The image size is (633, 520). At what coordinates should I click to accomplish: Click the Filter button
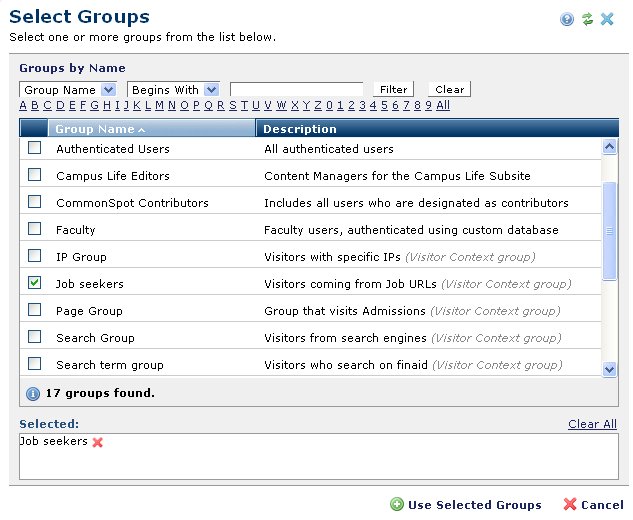[x=393, y=90]
